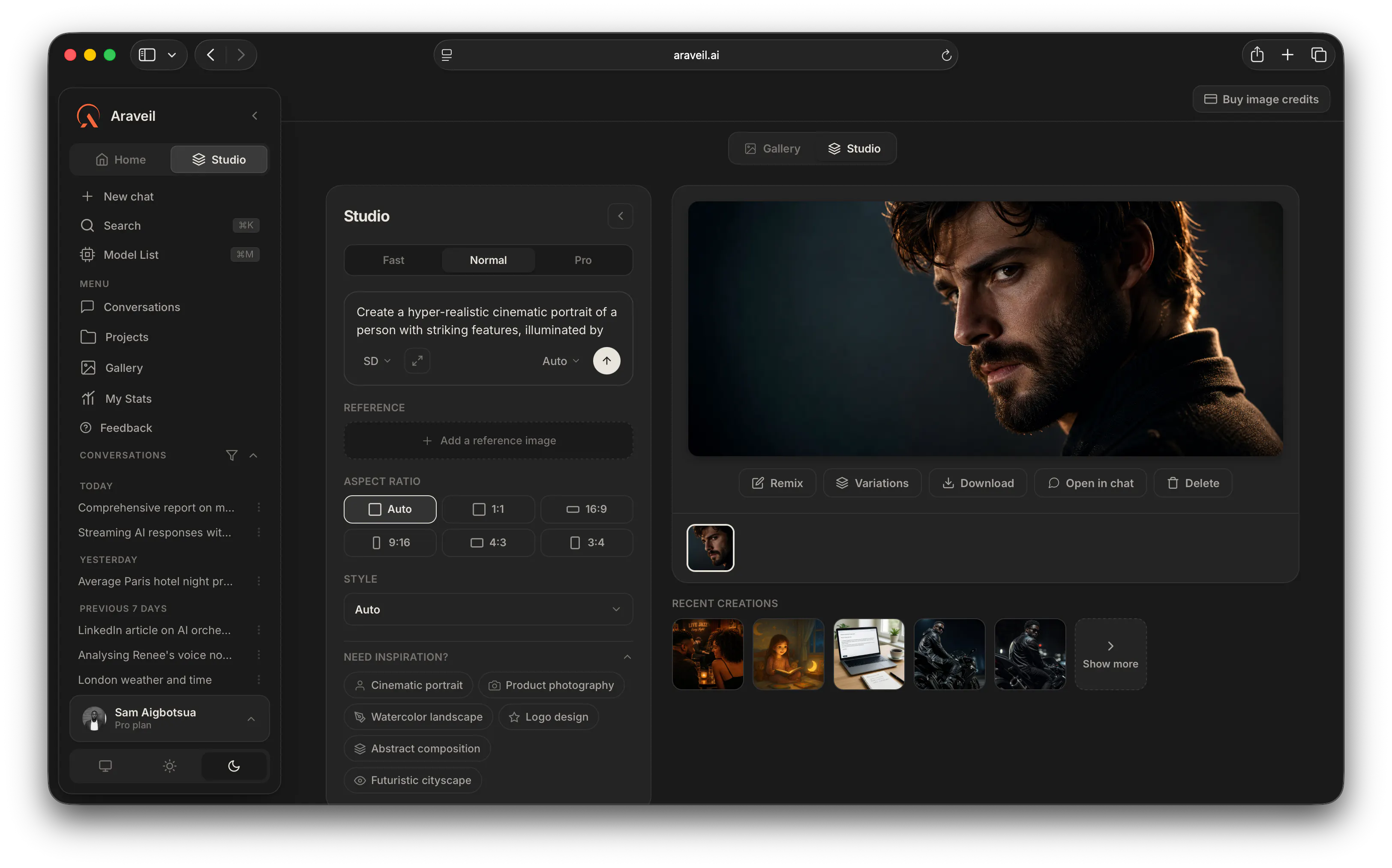This screenshot has width=1392, height=868.
Task: Open My Stats in the menu
Action: (169, 398)
